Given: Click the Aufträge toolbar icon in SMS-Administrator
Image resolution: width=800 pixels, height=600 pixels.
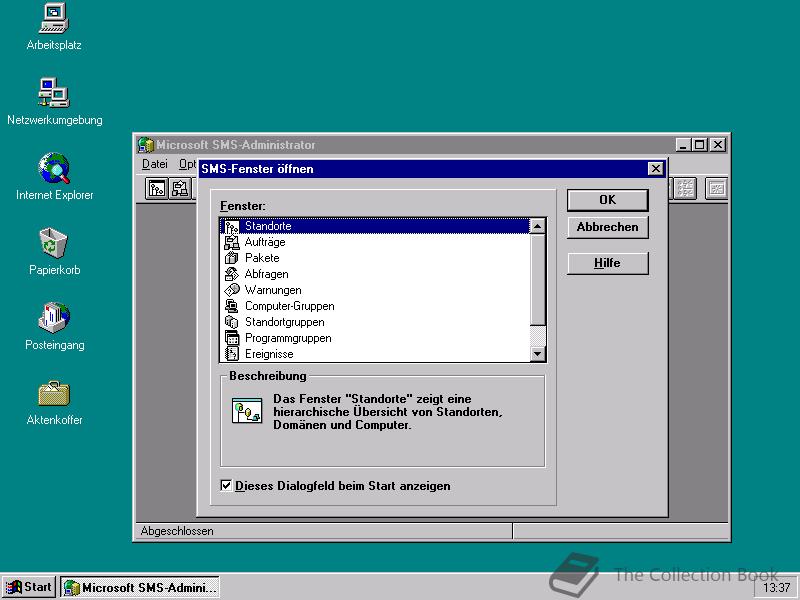Looking at the screenshot, I should click(180, 189).
